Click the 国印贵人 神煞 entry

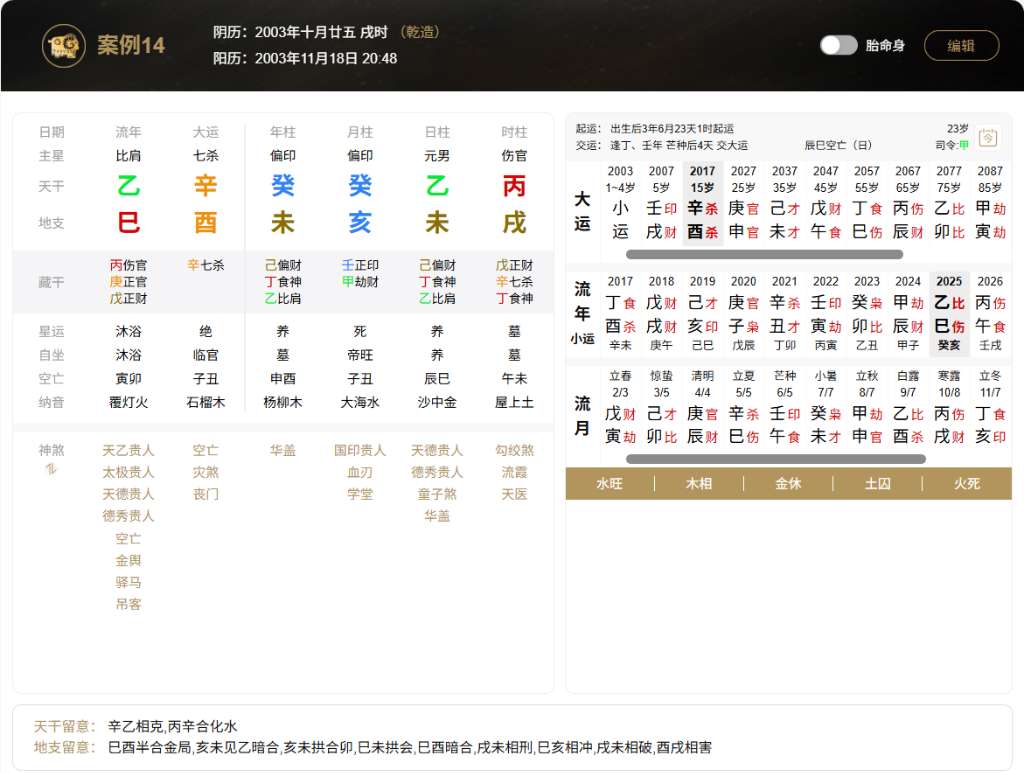[x=360, y=450]
